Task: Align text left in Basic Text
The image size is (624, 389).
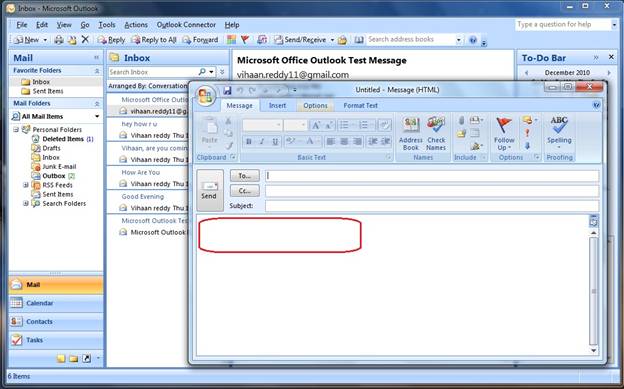Action: click(x=330, y=141)
